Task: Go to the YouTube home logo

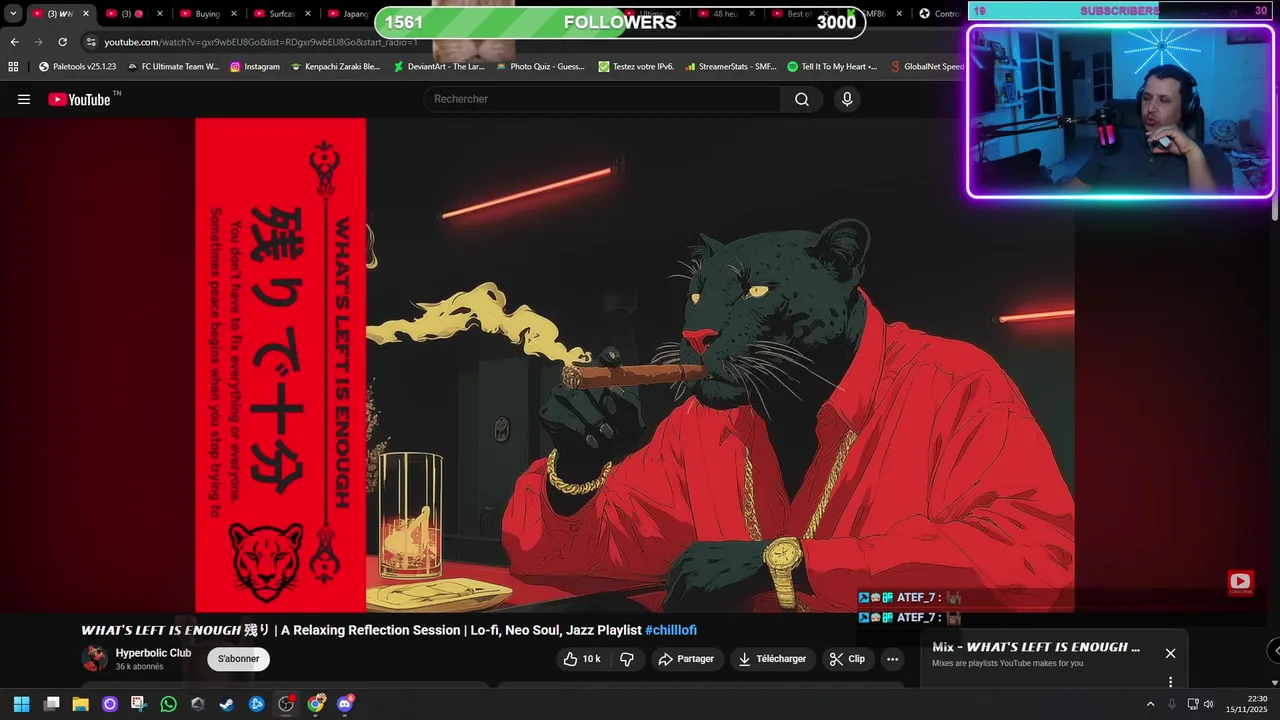Action: coord(79,99)
